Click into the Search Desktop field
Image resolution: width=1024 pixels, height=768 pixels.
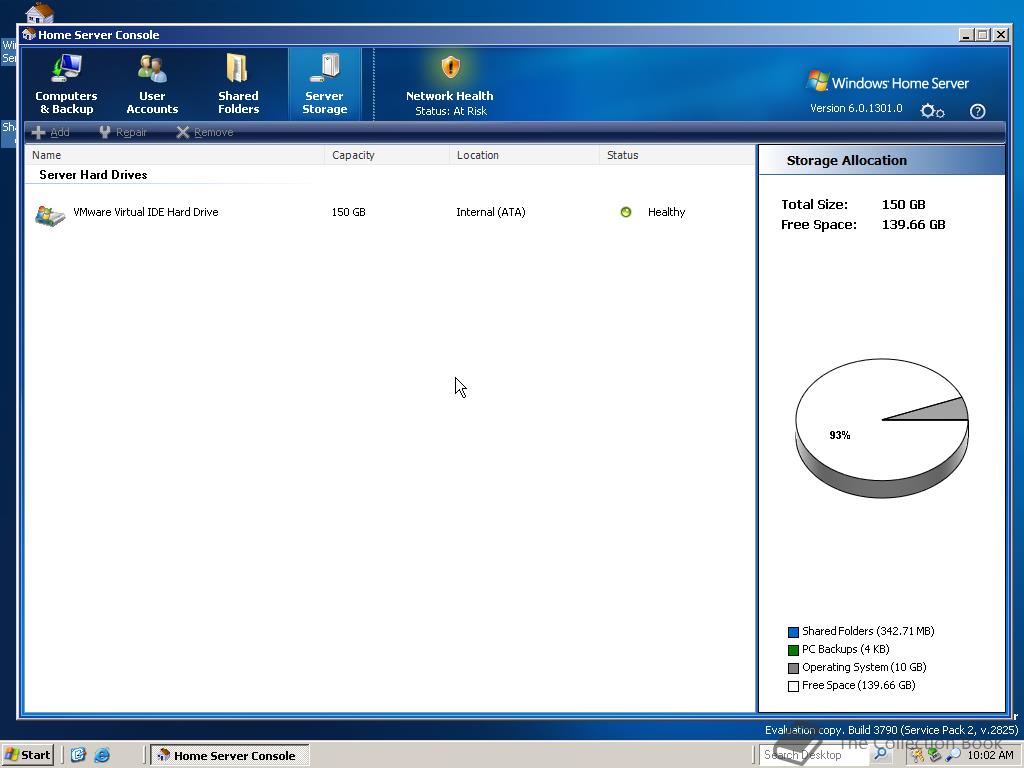814,755
